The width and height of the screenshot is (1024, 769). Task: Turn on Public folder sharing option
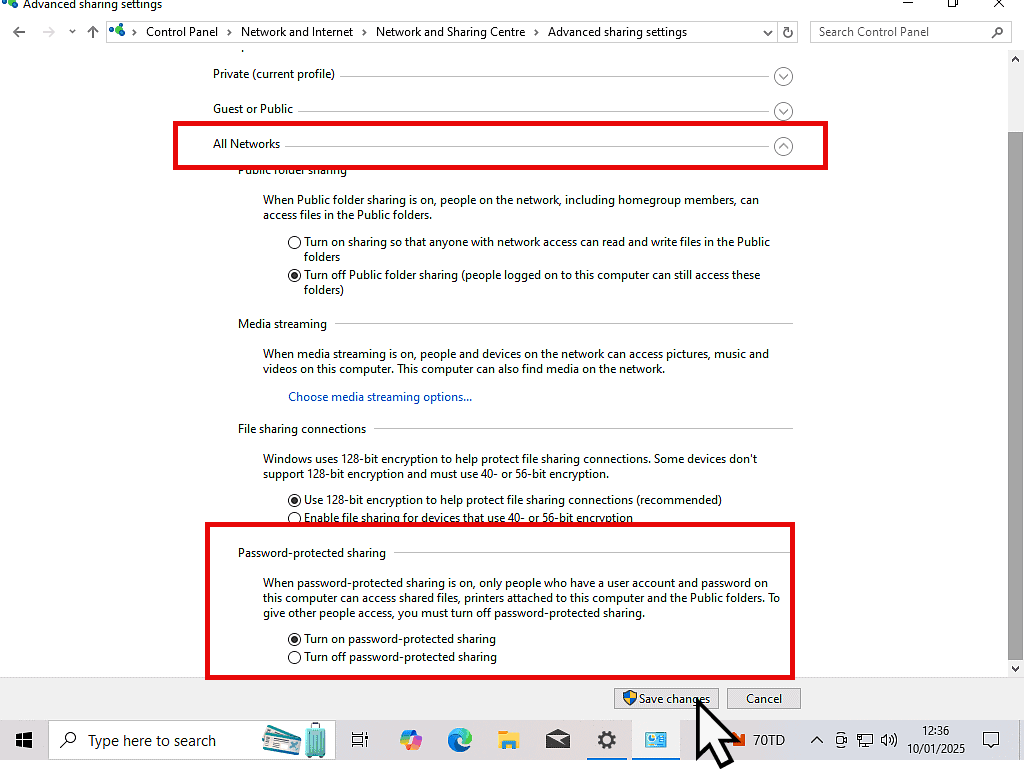tap(294, 242)
